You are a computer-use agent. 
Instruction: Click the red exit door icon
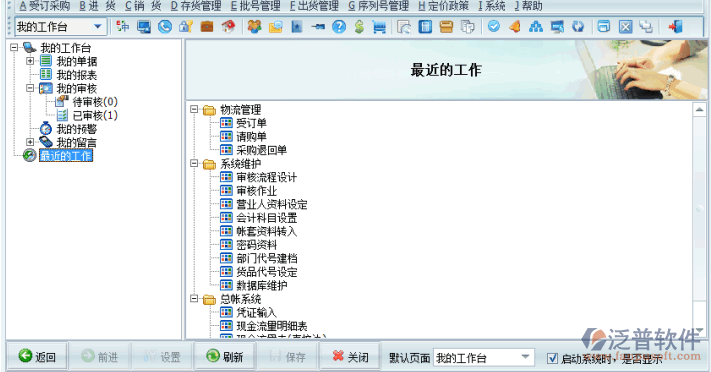(x=675, y=27)
